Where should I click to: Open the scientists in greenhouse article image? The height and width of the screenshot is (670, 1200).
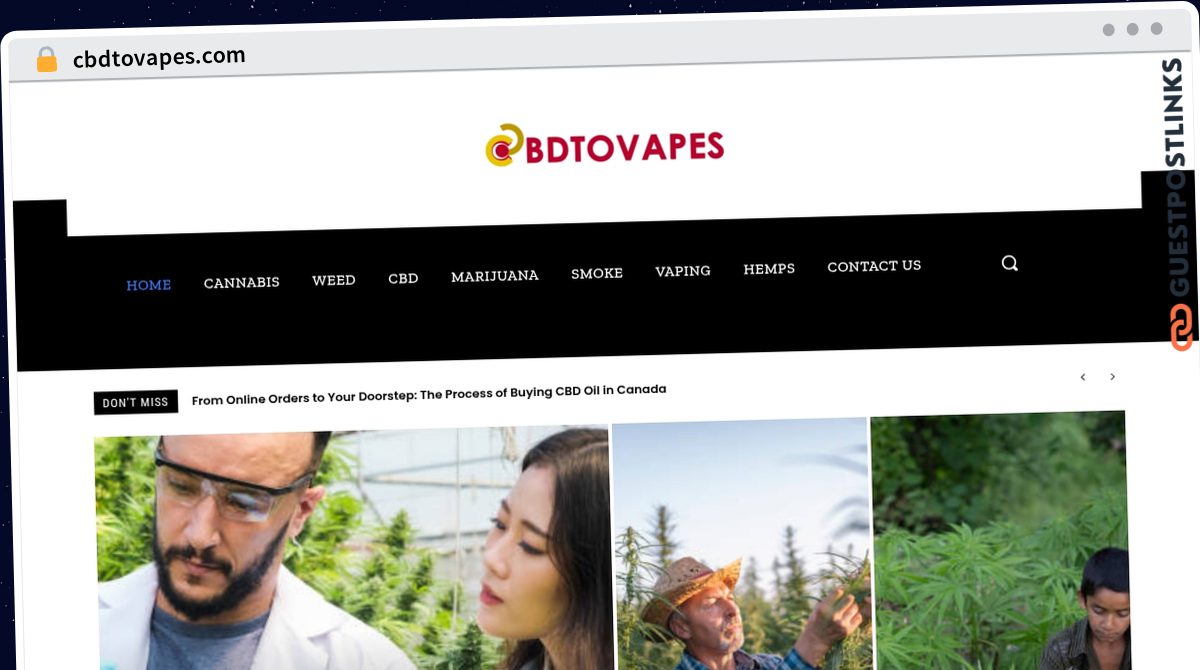[352, 548]
